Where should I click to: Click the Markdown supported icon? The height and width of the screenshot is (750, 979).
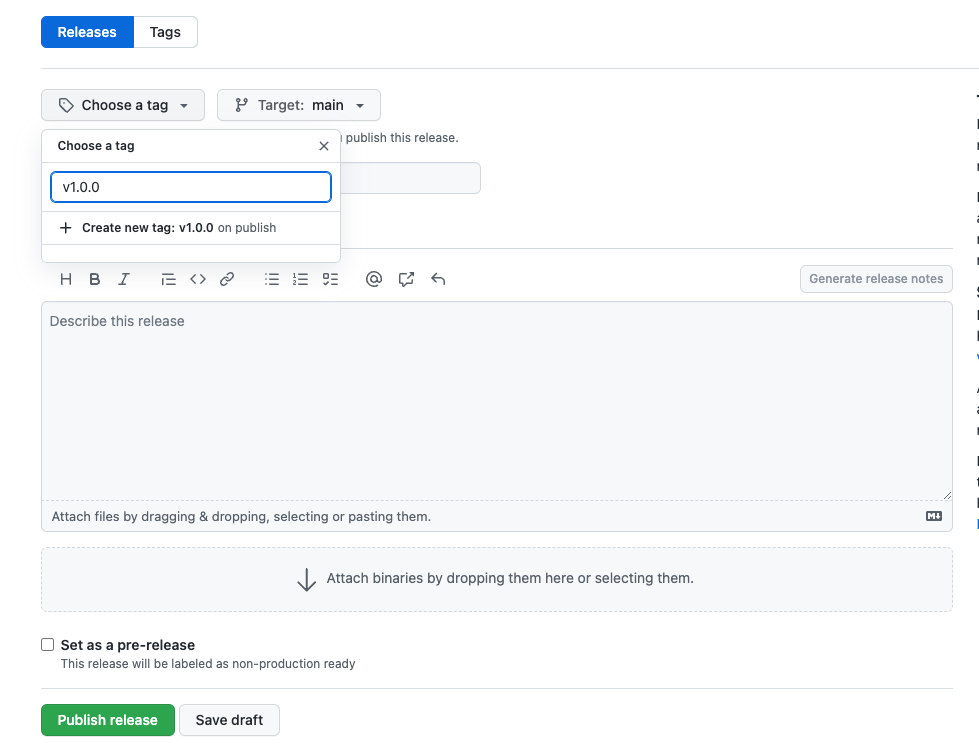(x=933, y=516)
